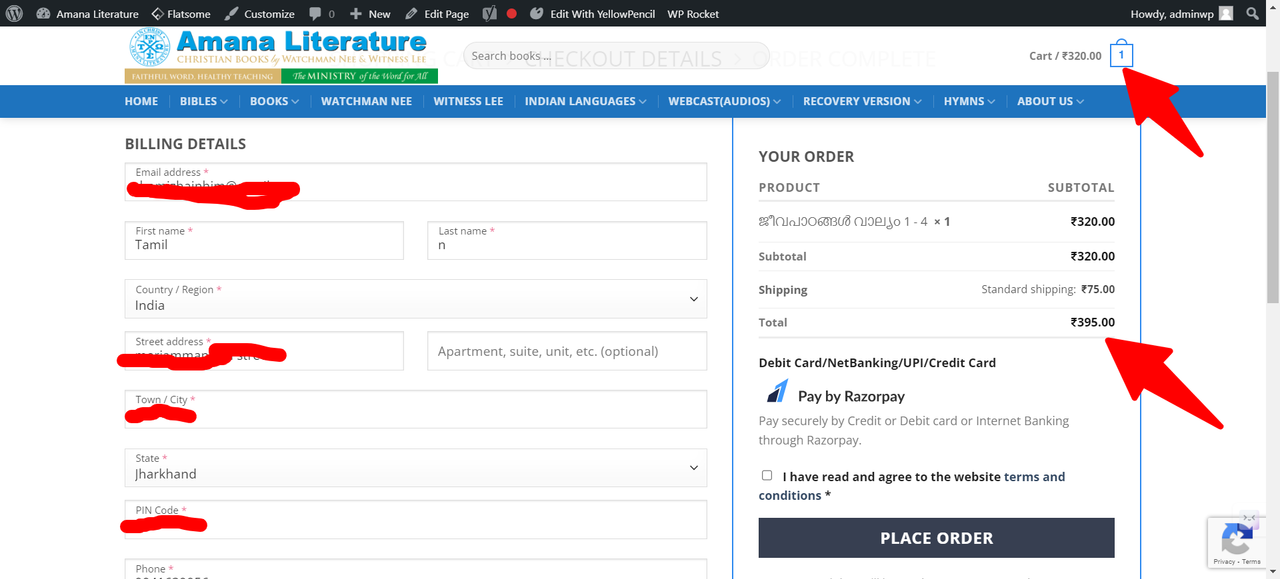Screen dimensions: 1280x579
Task: Open Cart / ₹320.00 link
Action: point(1065,56)
